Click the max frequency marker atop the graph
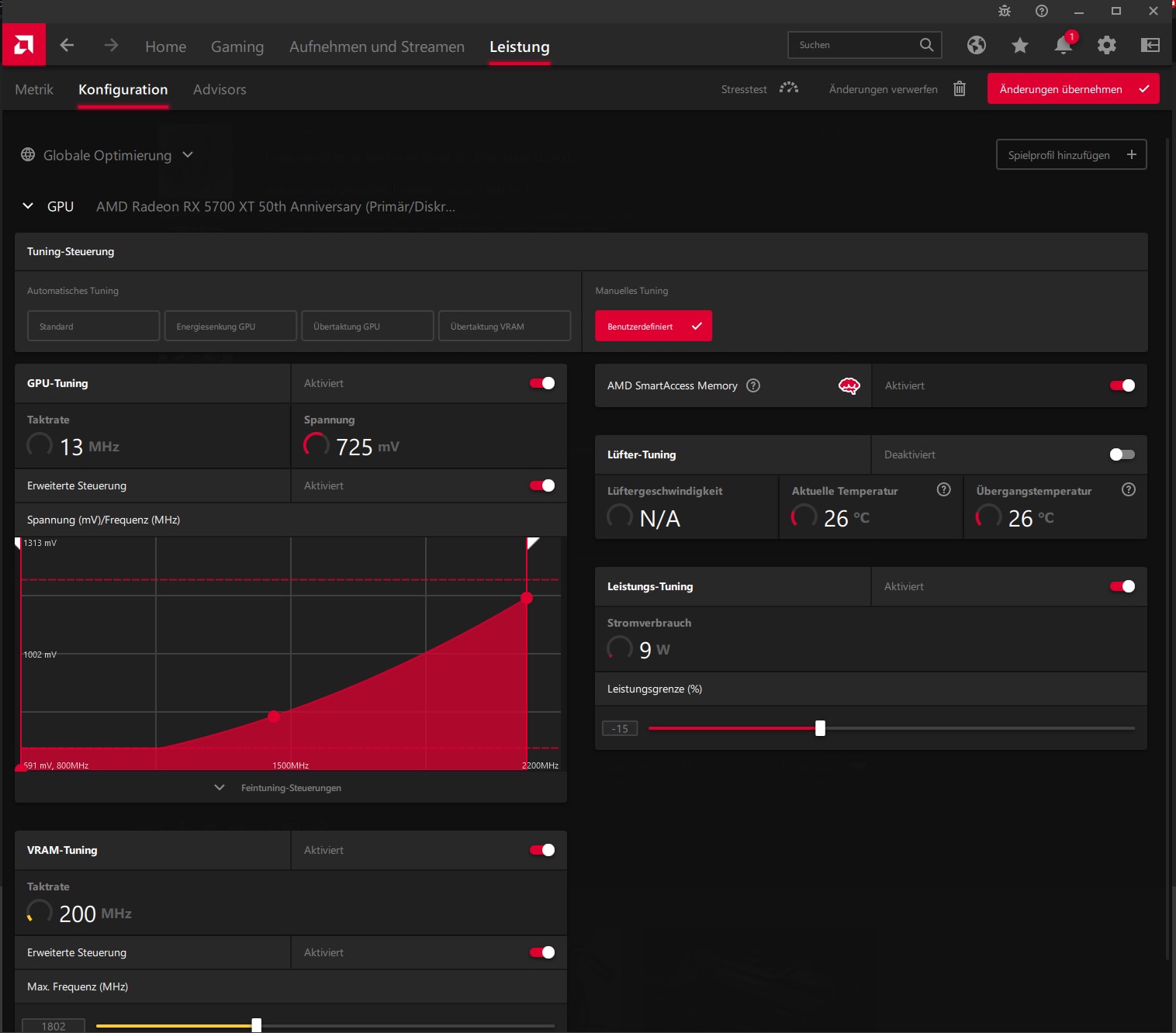1176x1033 pixels. pyautogui.click(x=532, y=543)
